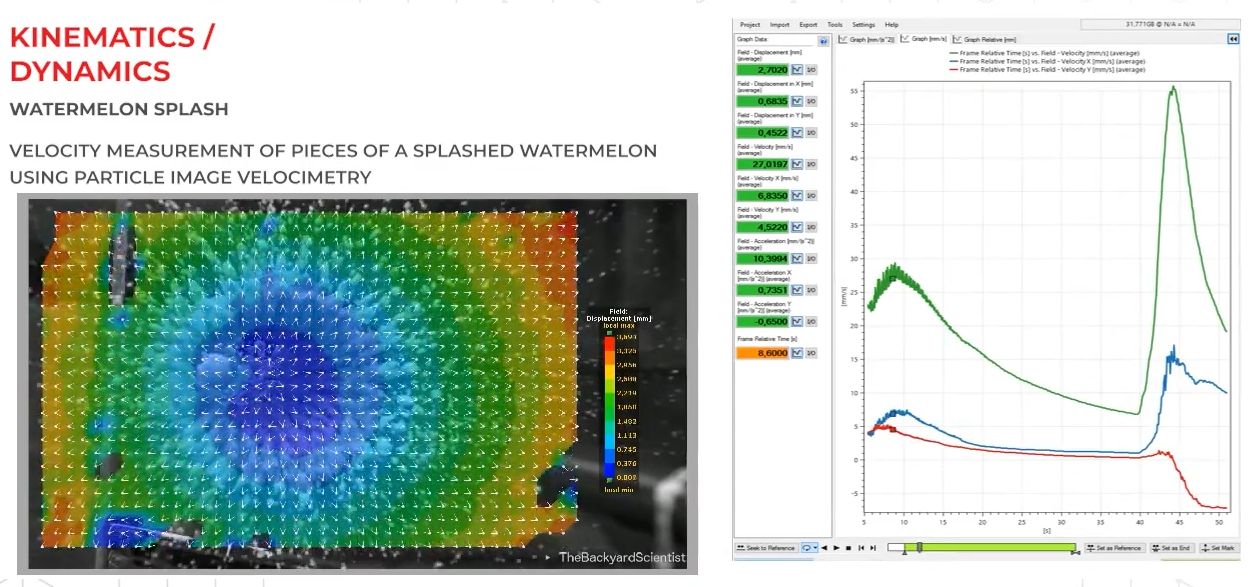Jump to the first frame
Screen dimensions: 1251x587
(861, 548)
